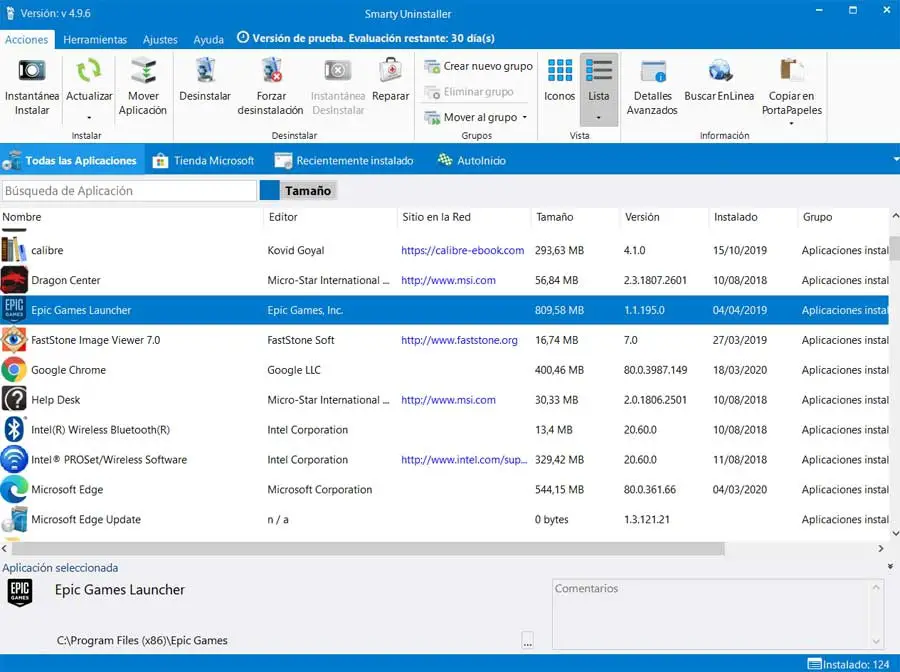The width and height of the screenshot is (900, 672).
Task: Open faststone.org website link
Action: click(459, 340)
